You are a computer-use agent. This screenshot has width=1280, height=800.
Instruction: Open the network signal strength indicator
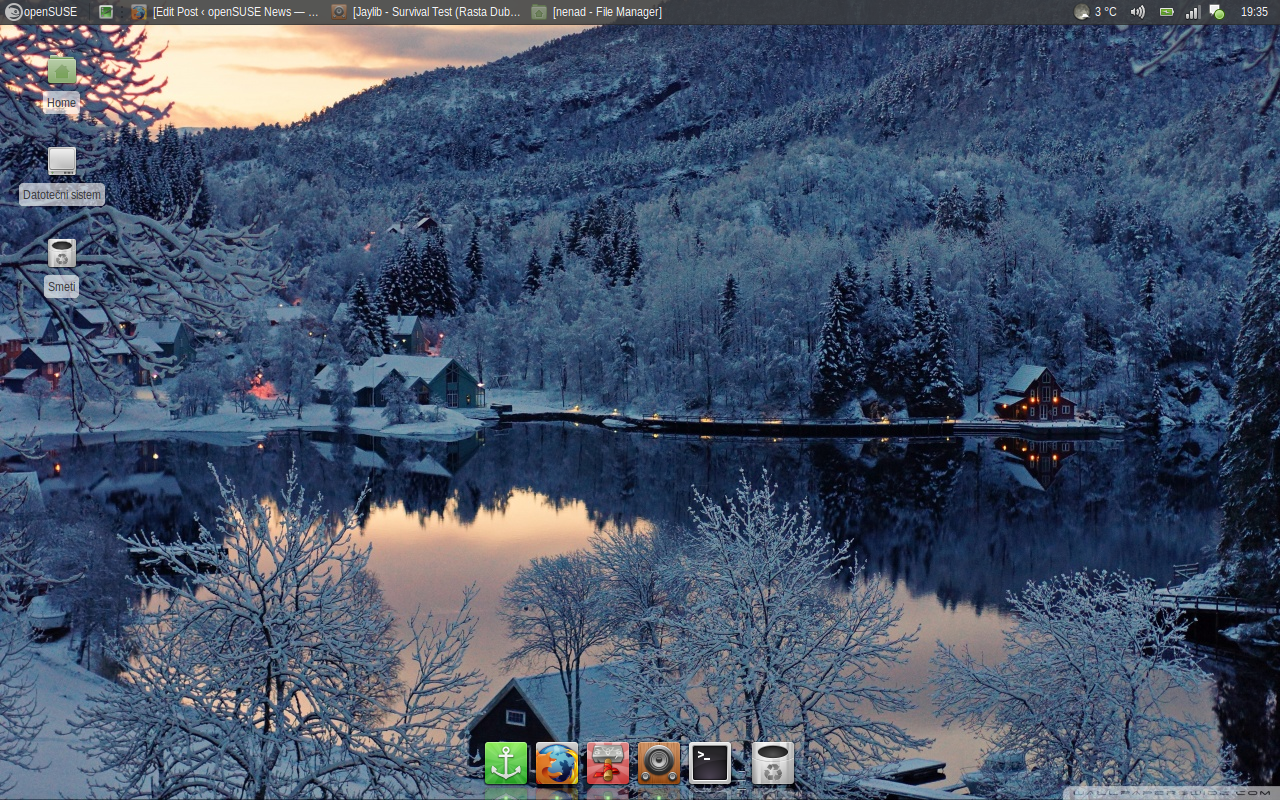tap(1192, 12)
